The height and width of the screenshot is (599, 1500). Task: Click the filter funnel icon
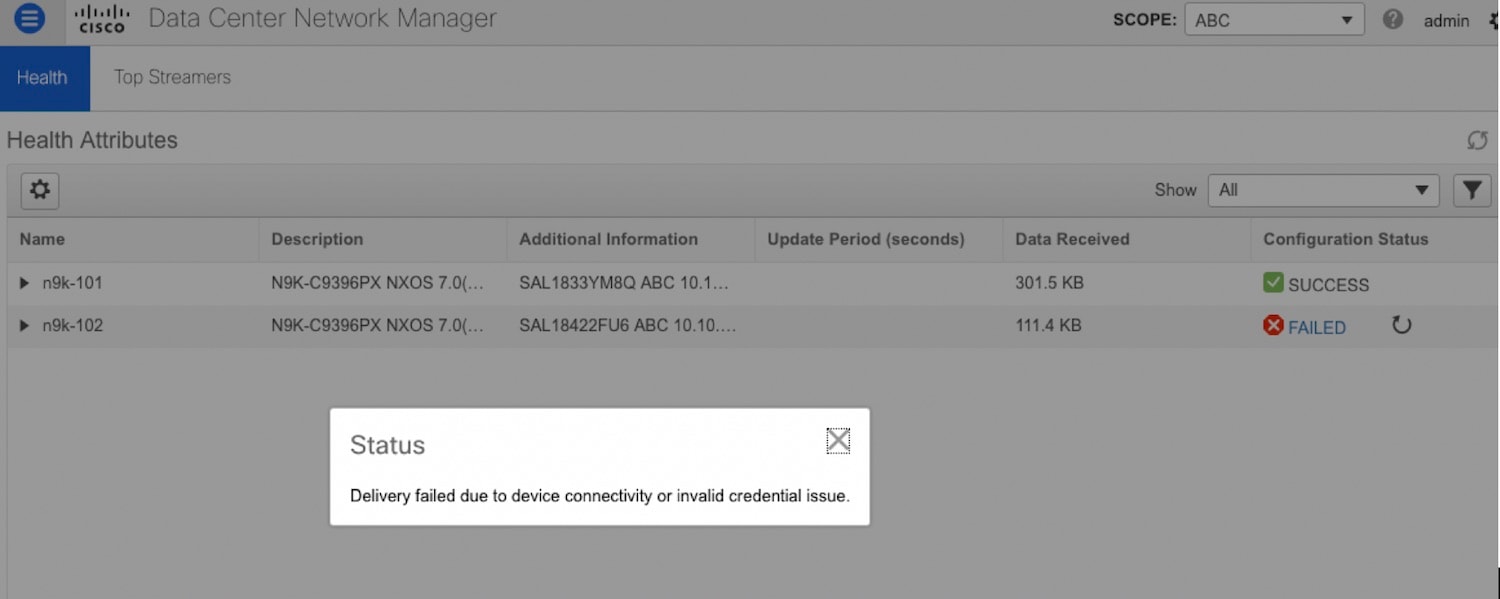point(1472,190)
